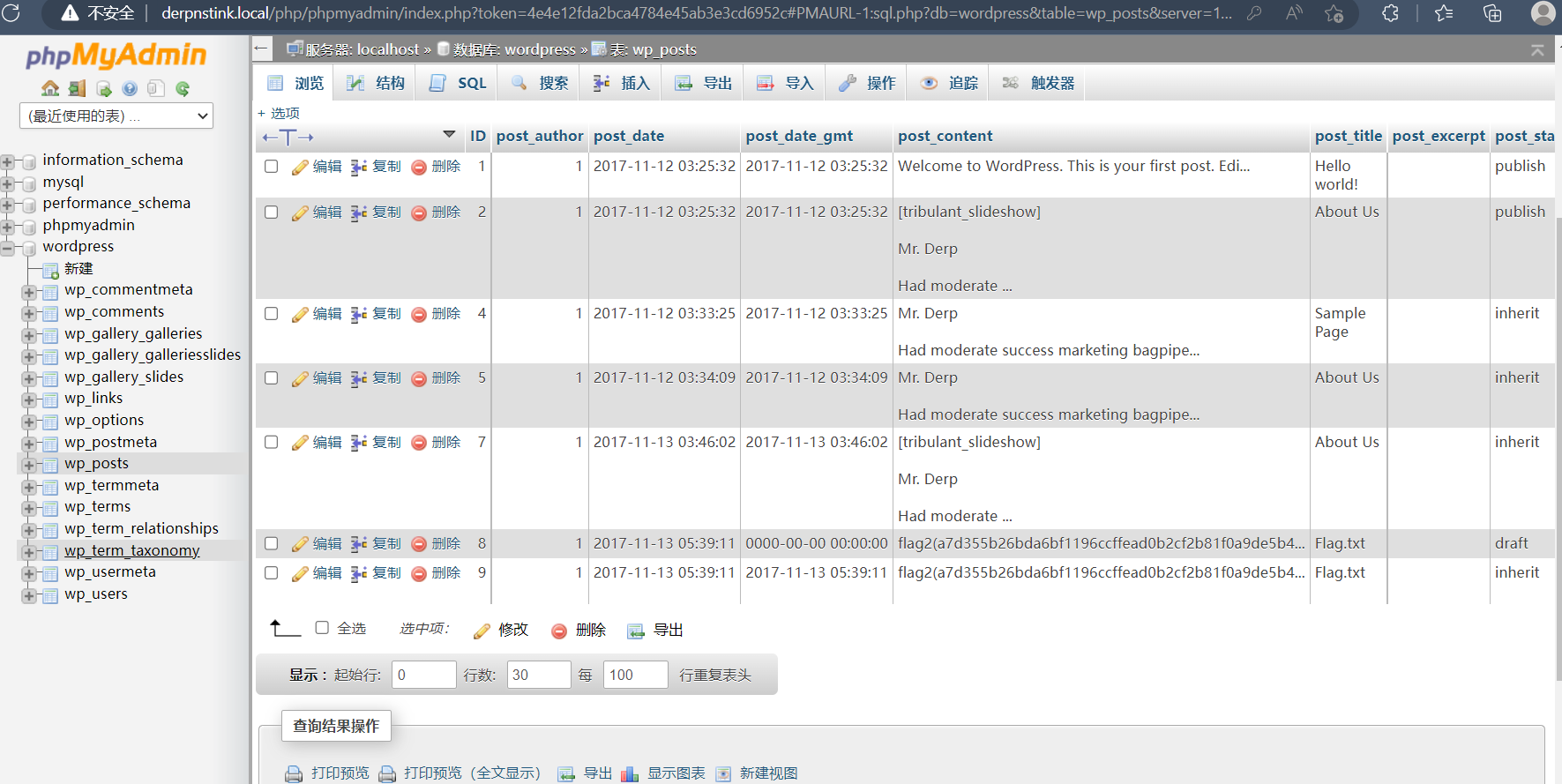Open the recent tables dropdown
The image size is (1562, 784).
116,116
